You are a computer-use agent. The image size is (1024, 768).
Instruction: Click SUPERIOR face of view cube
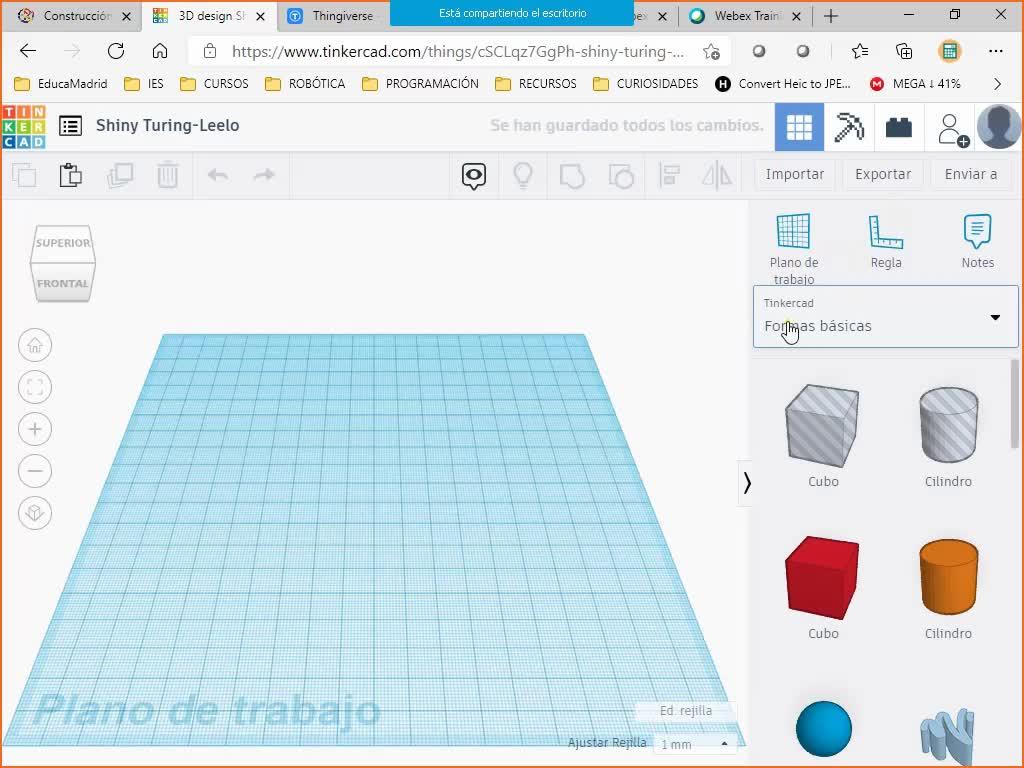point(63,243)
